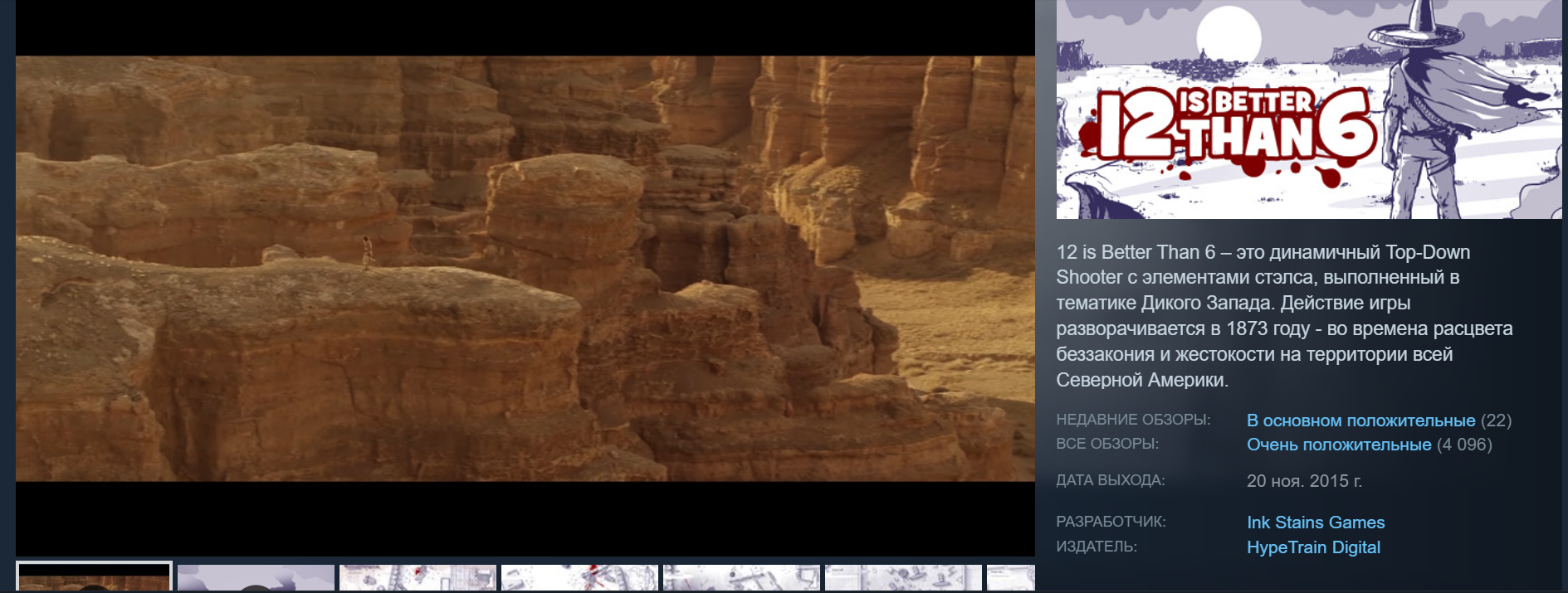1568x593 pixels.
Task: Open the second purple trailer thumbnail
Action: pos(256,578)
